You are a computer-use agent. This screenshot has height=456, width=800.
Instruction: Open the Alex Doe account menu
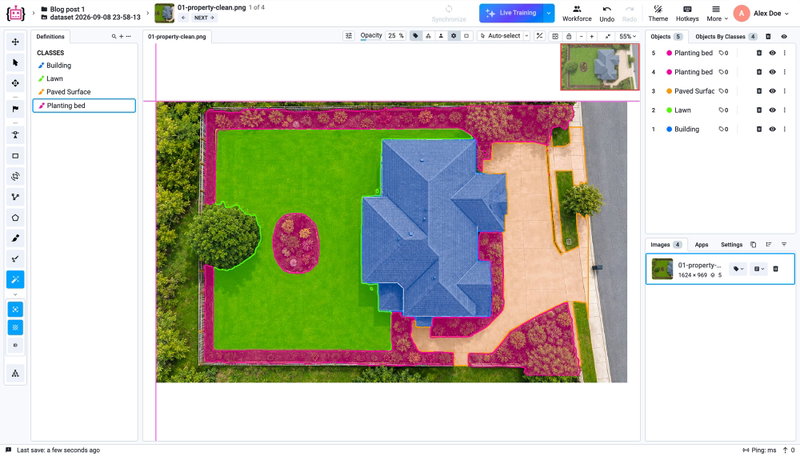(762, 13)
